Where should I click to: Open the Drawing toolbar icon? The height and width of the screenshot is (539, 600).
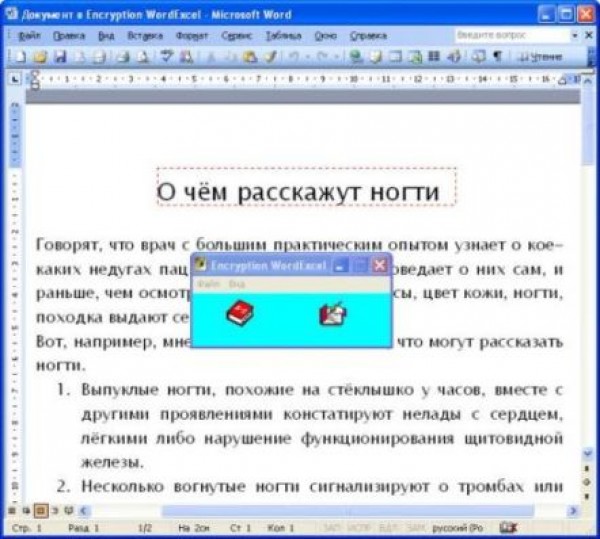coord(454,57)
